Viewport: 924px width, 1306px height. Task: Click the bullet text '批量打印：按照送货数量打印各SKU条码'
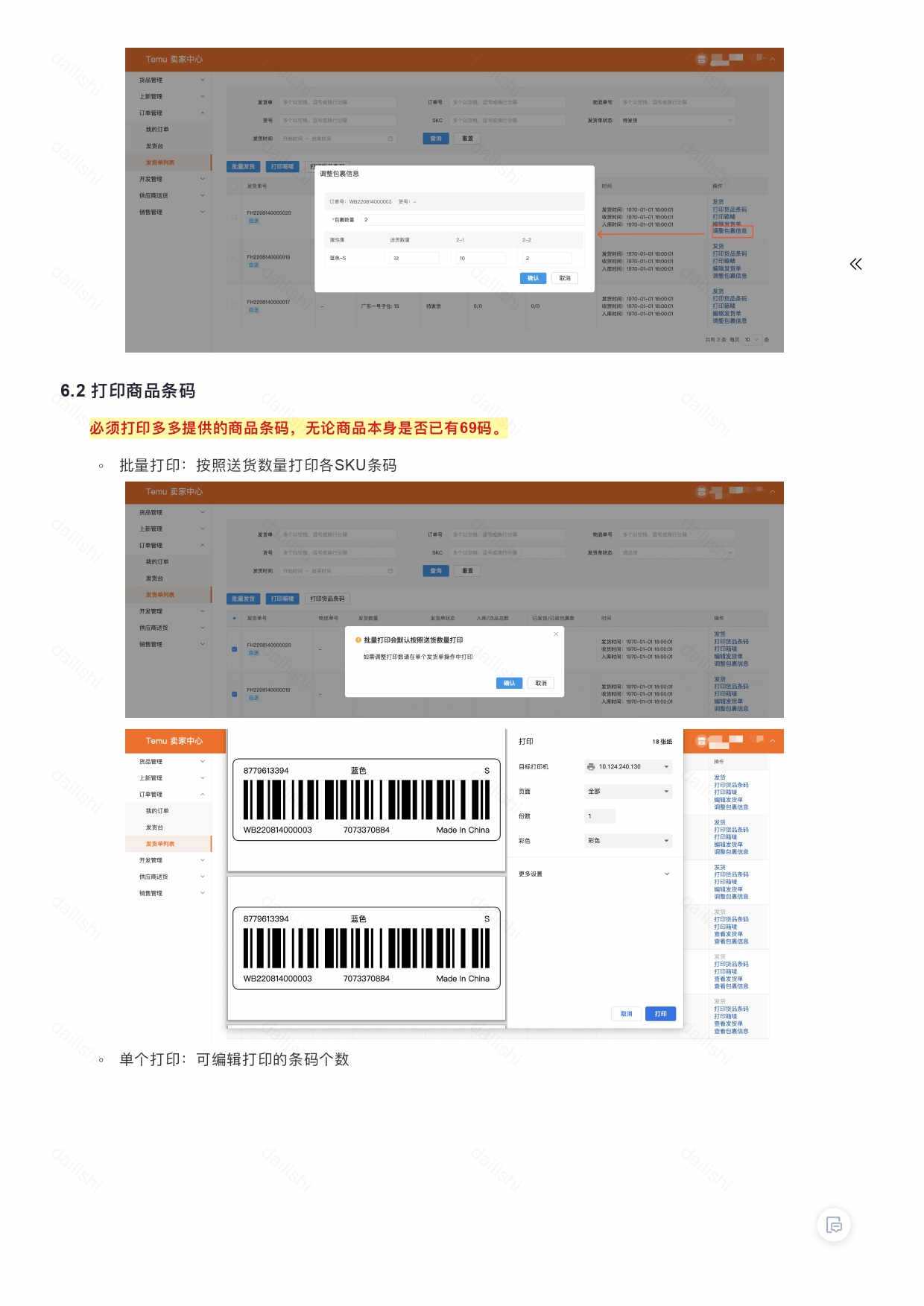click(x=258, y=465)
